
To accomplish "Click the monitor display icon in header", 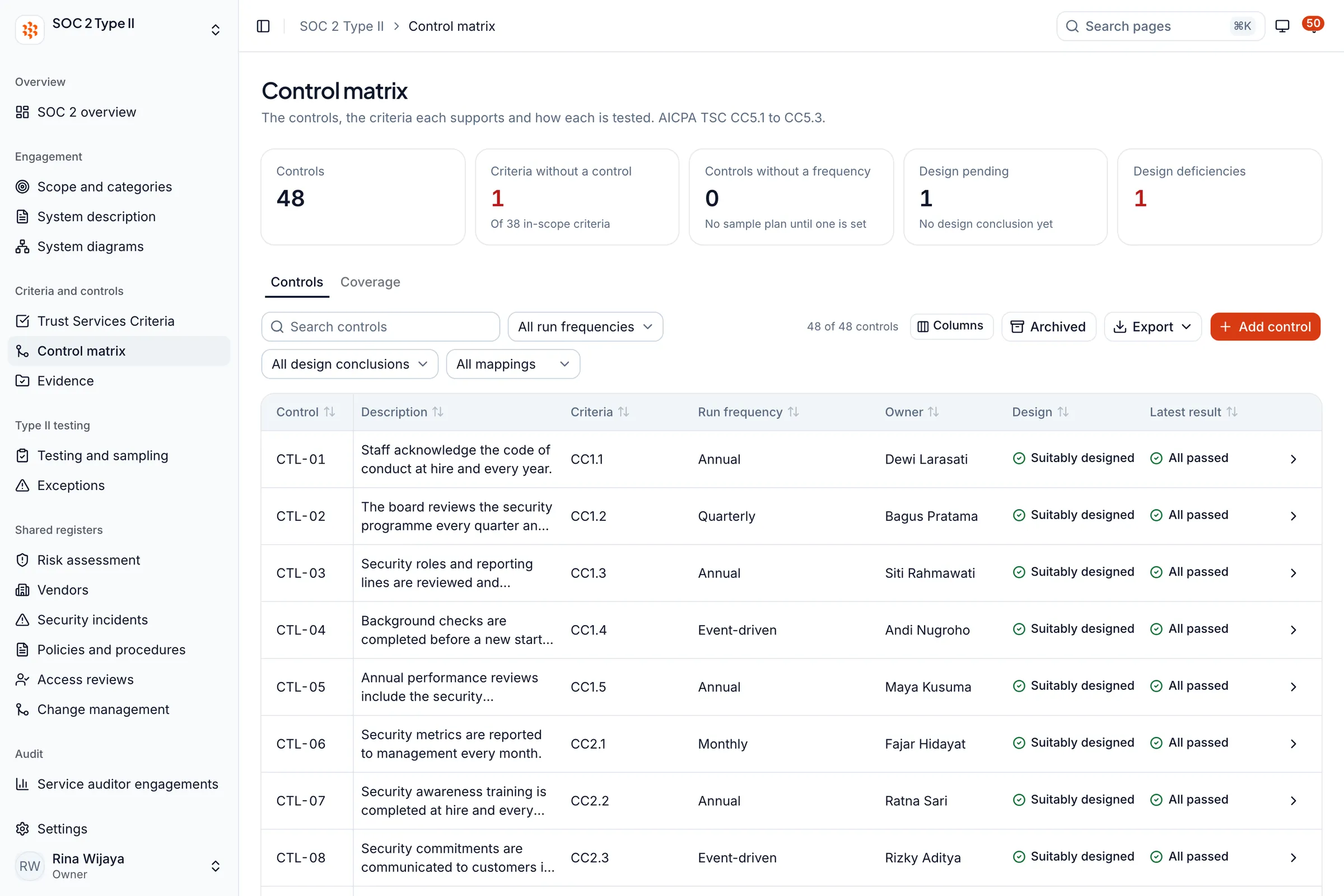I will tap(1282, 26).
